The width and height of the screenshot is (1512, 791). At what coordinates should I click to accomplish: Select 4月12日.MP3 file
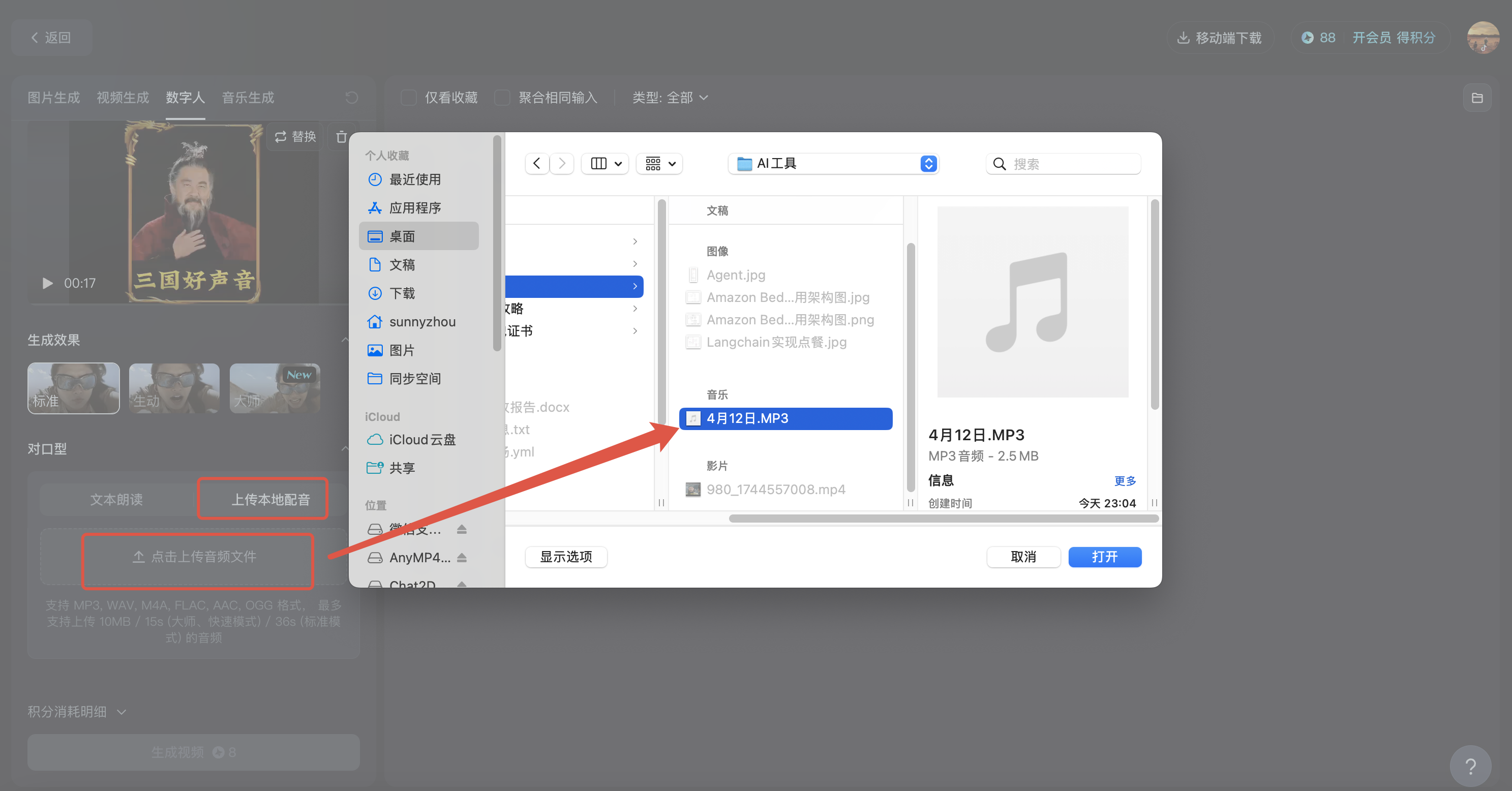[786, 418]
